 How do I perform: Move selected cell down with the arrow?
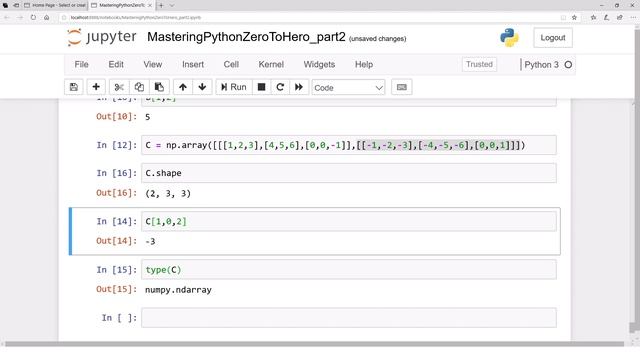tap(202, 87)
